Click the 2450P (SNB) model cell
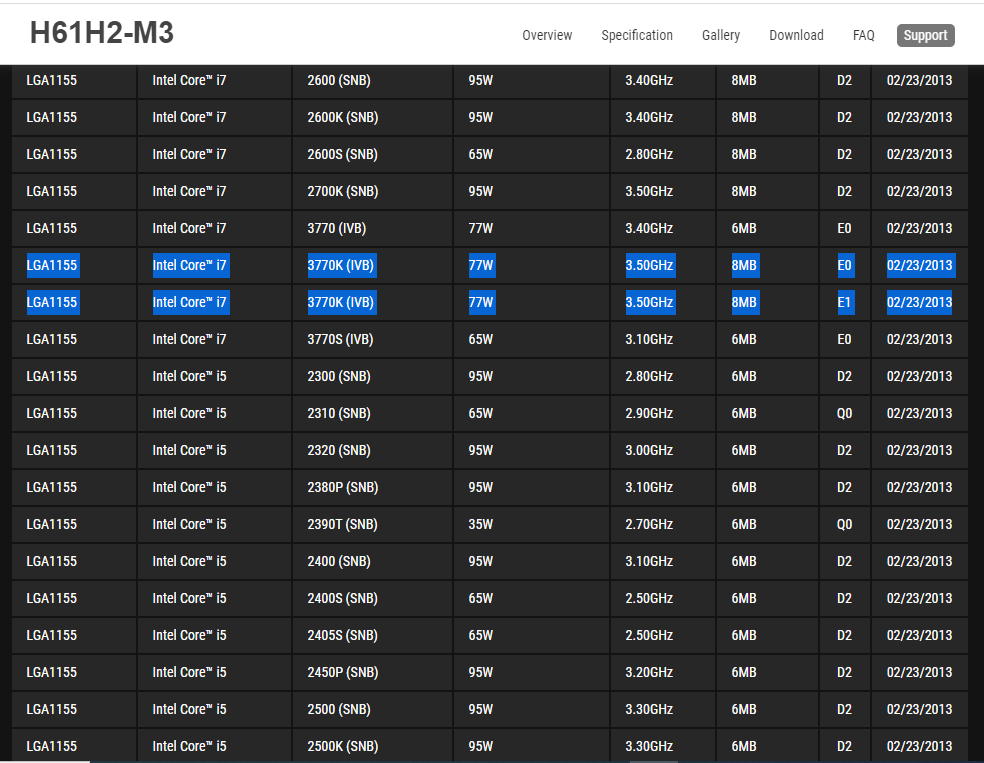 click(x=342, y=672)
